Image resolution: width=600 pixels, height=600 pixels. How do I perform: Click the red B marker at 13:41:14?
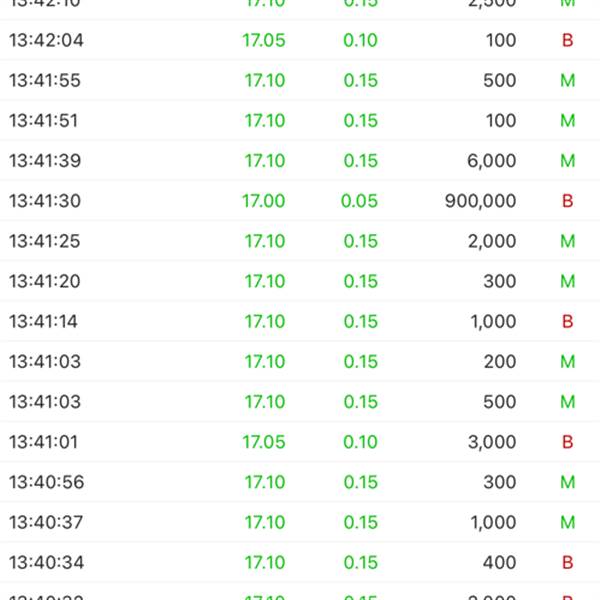pyautogui.click(x=567, y=322)
